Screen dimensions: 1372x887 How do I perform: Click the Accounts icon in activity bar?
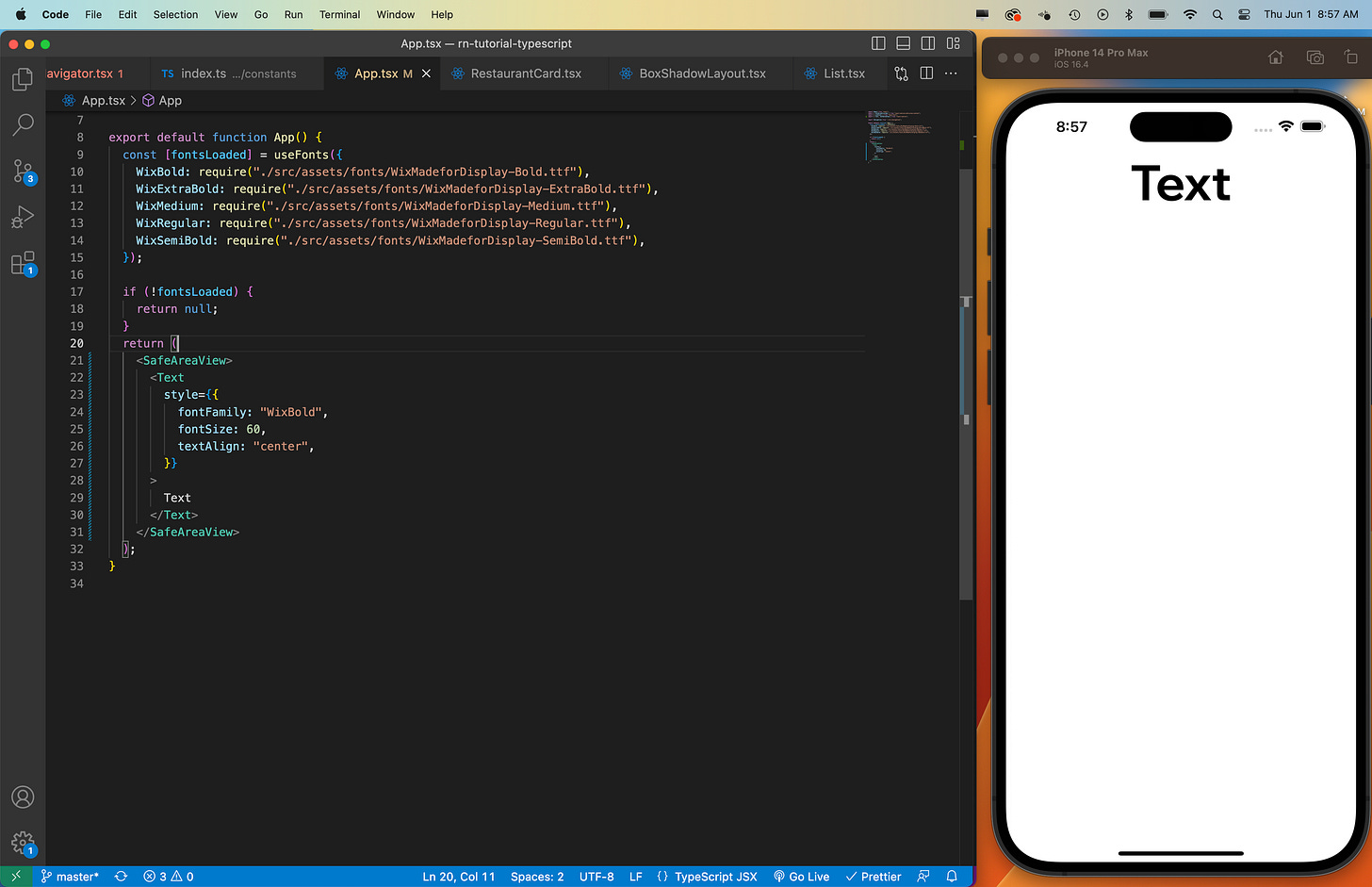(23, 797)
